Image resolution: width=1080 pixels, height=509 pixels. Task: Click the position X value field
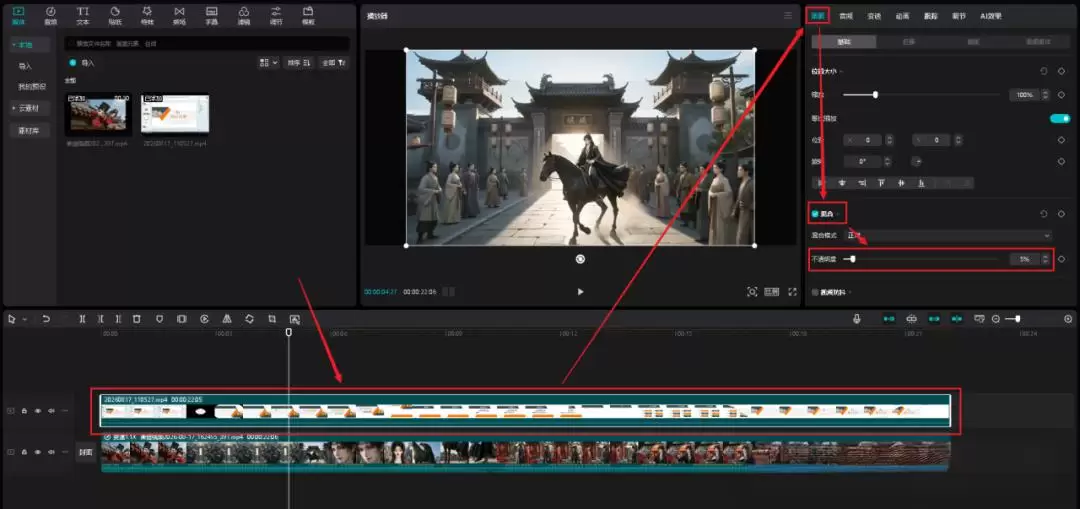864,141
